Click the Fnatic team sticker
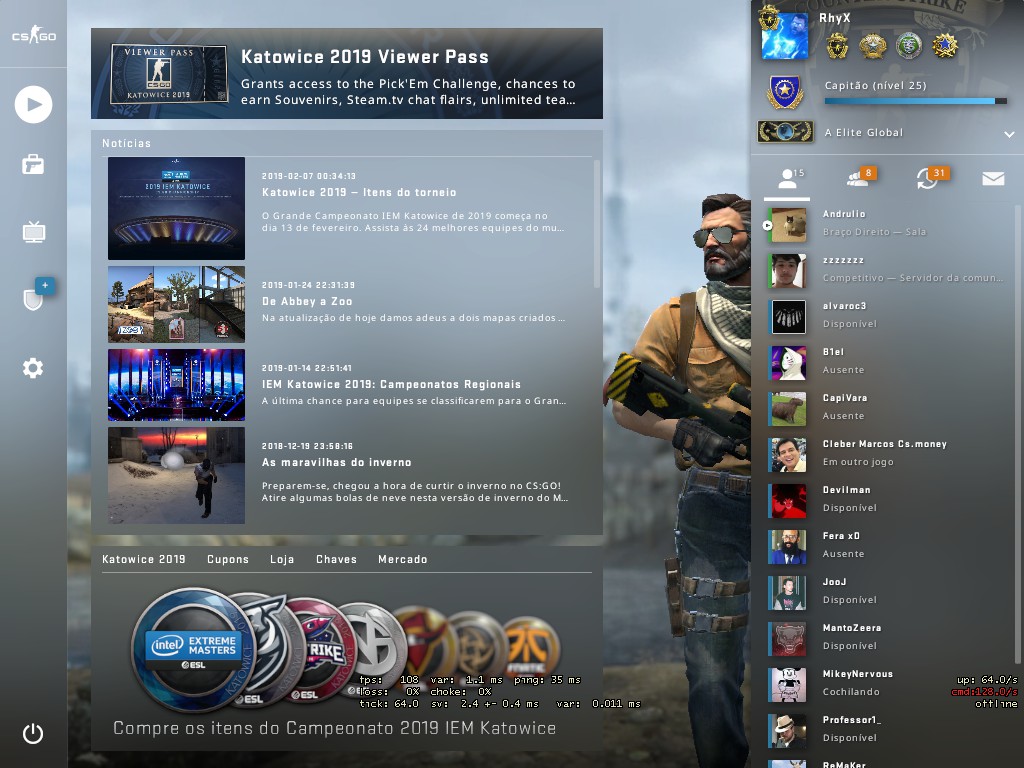This screenshot has width=1024, height=768. pos(532,648)
